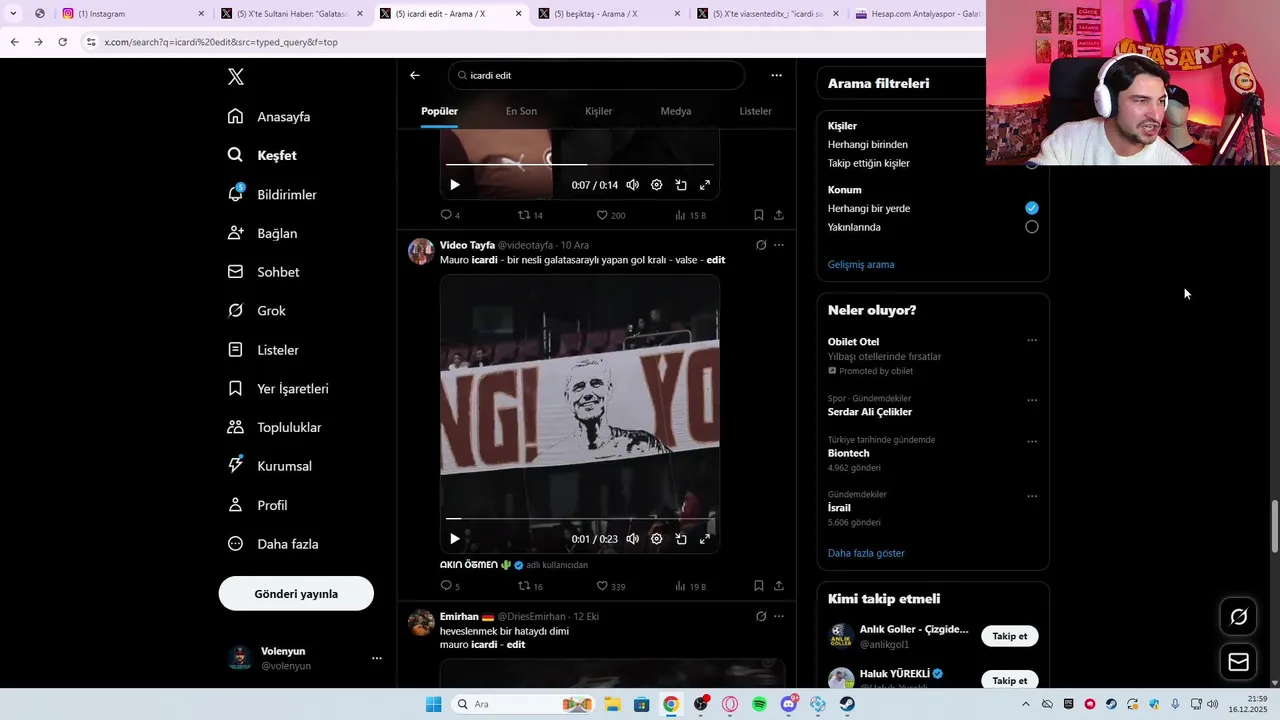Open Topluluklar communities
Viewport: 1280px width, 720px height.
click(274, 427)
